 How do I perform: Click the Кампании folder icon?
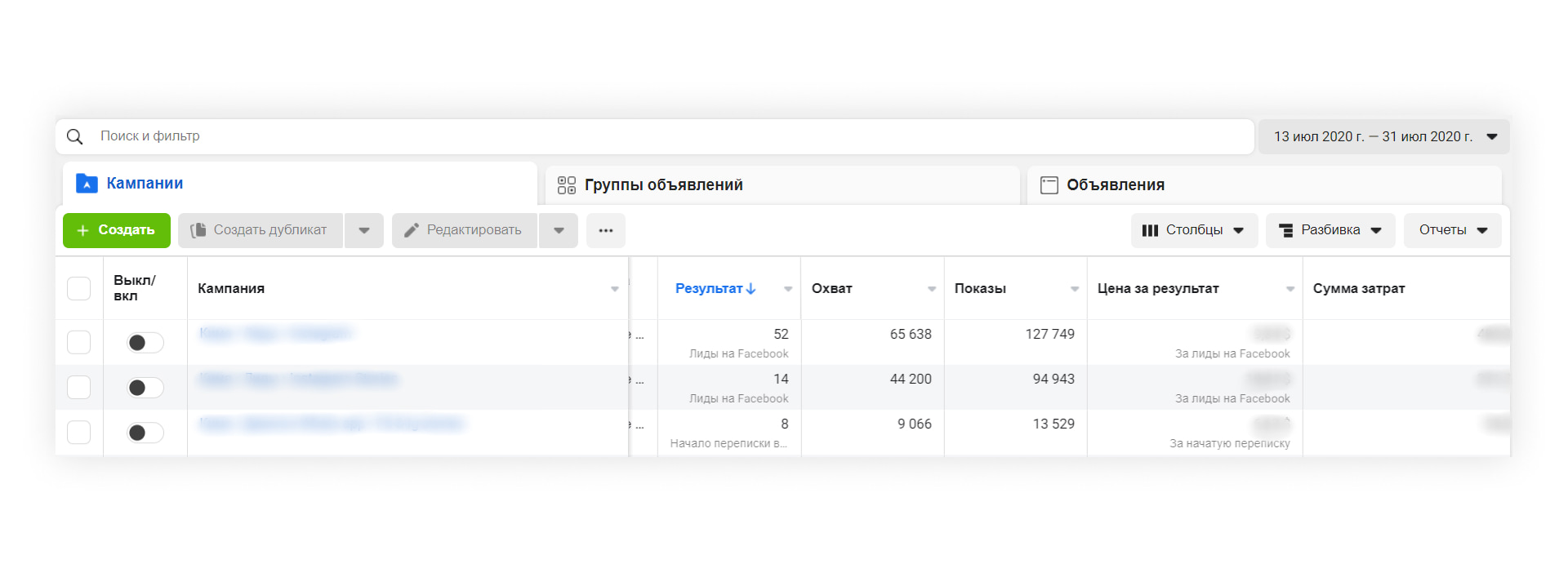tap(87, 184)
